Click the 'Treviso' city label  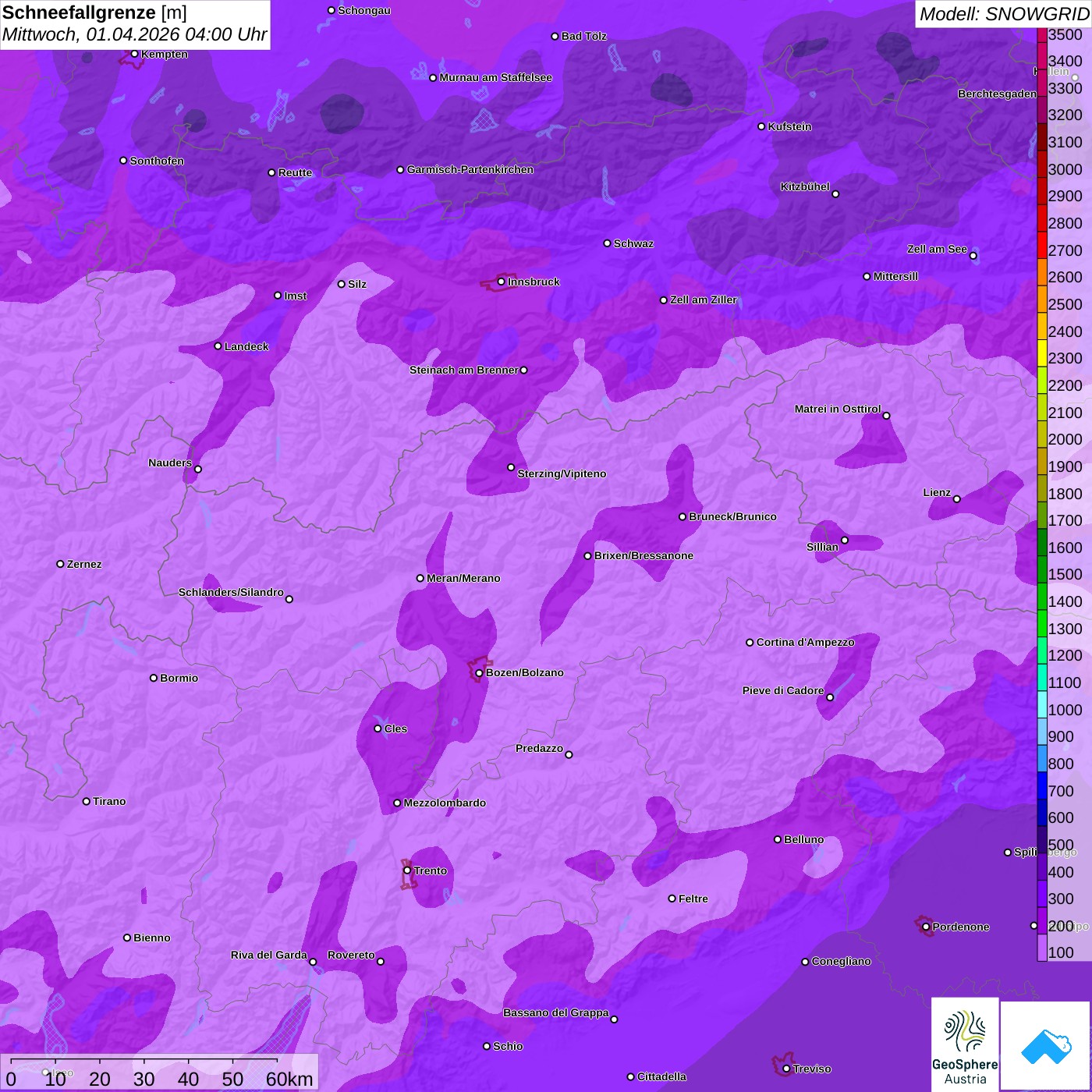pyautogui.click(x=812, y=1069)
